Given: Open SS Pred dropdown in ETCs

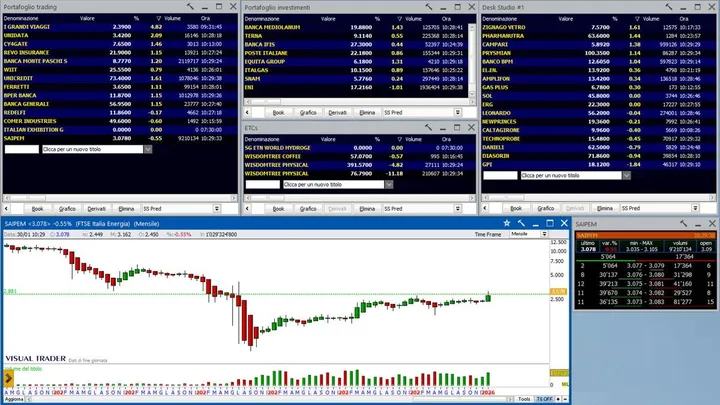Looking at the screenshot, I should 458,208.
